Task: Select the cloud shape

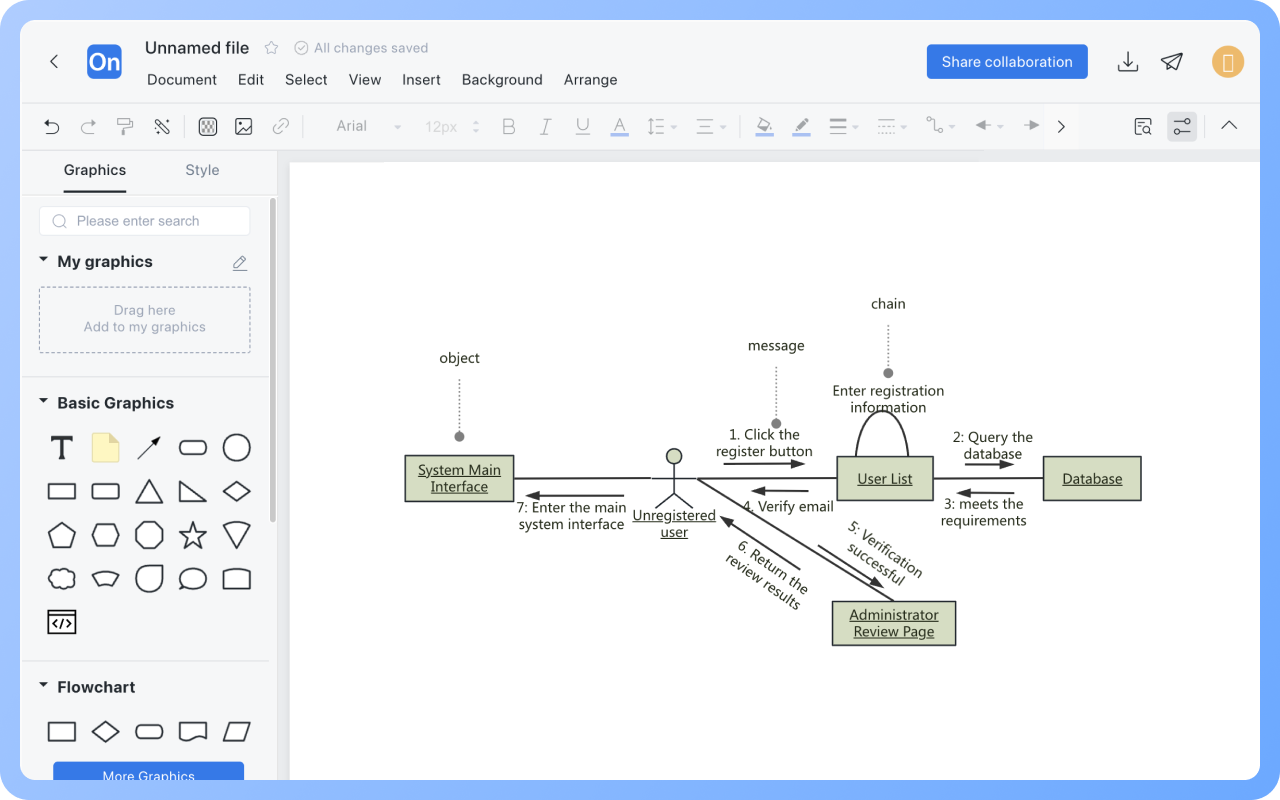Action: tap(62, 578)
